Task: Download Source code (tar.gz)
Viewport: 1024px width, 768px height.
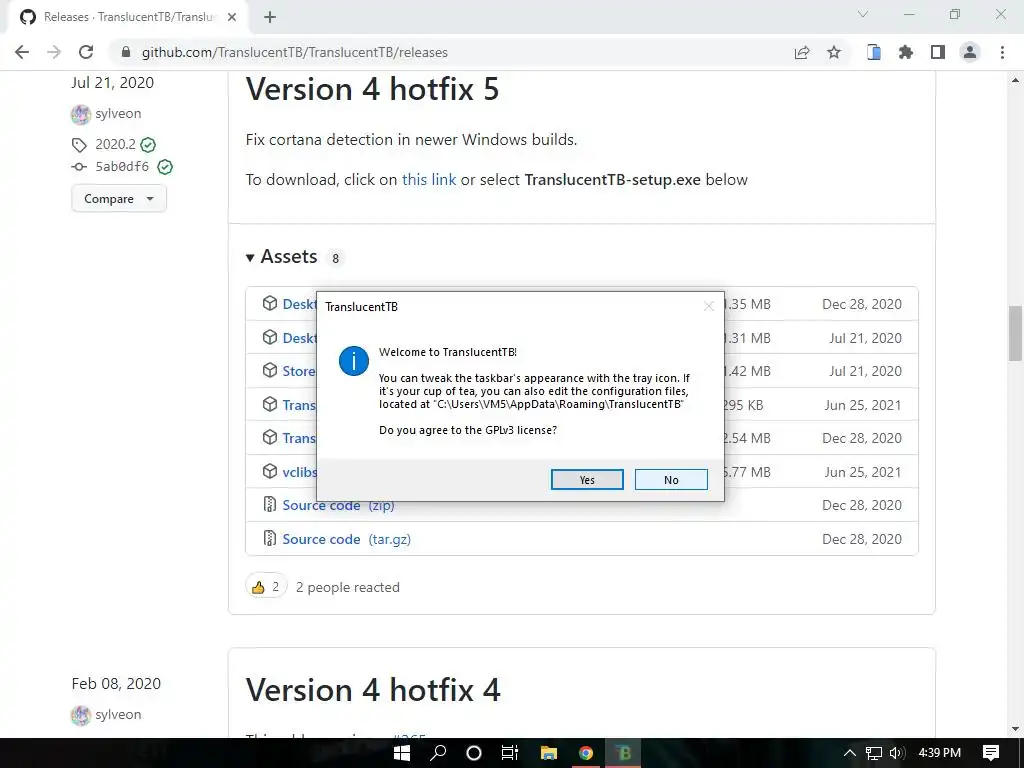Action: click(347, 539)
